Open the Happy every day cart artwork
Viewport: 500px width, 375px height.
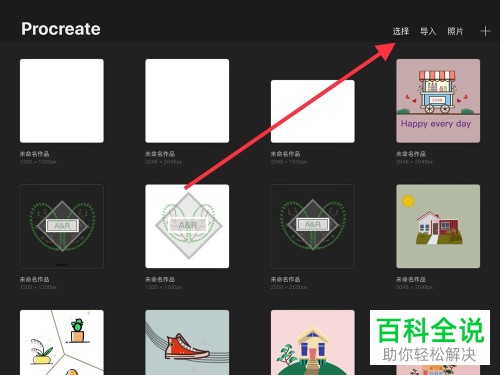click(x=438, y=101)
